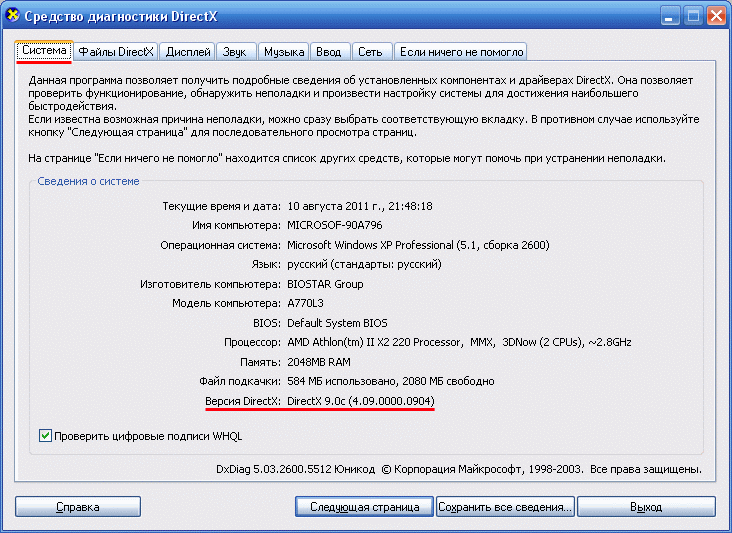
Task: Click the Текущие время и дата label
Action: (221, 206)
